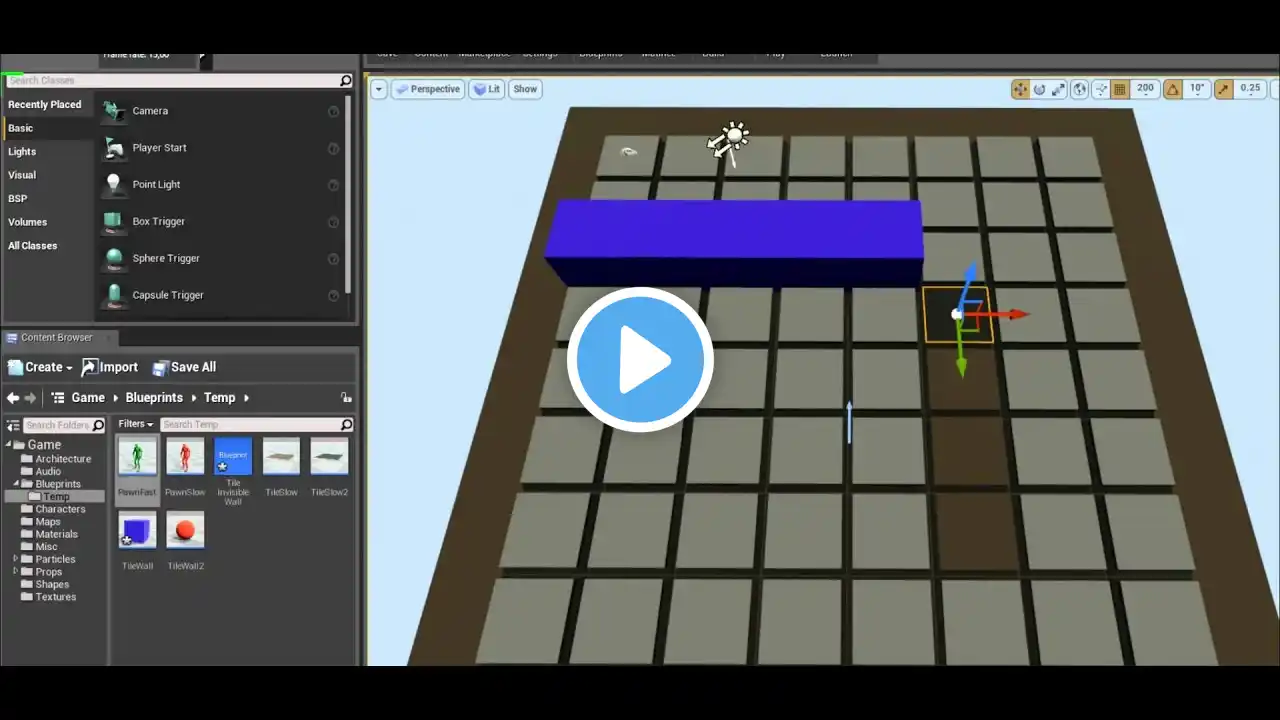Switch to the BSP category

(x=18, y=199)
